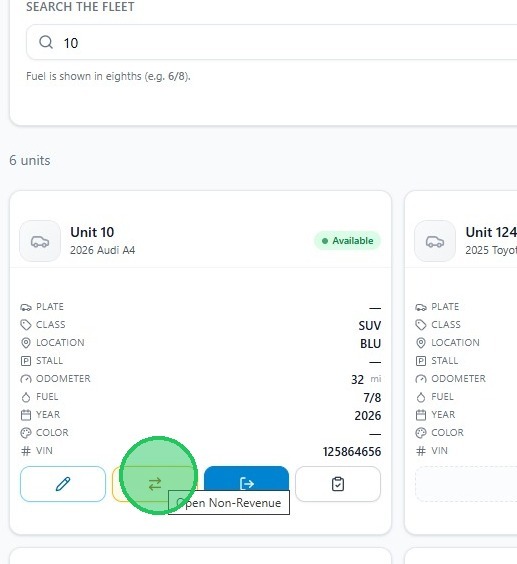This screenshot has width=517, height=564.
Task: Click the Unit 10 FUEL droplet icon
Action: tap(26, 397)
